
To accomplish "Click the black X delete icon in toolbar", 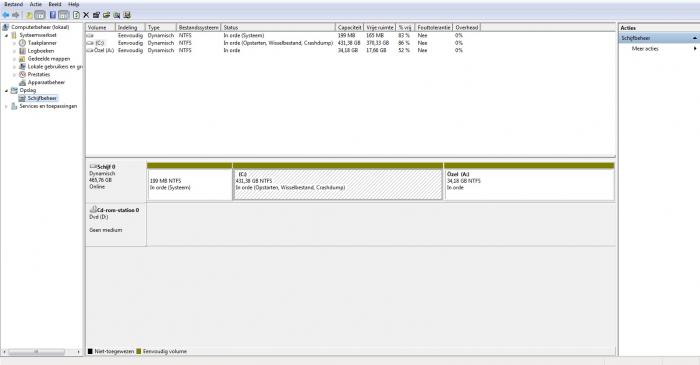I will 86,15.
